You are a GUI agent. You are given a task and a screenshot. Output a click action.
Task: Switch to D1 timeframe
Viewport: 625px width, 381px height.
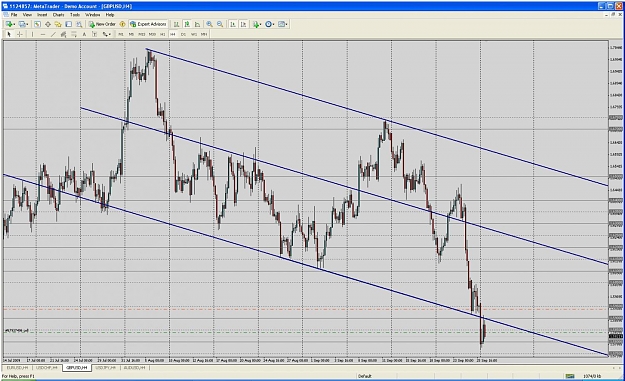pos(183,34)
